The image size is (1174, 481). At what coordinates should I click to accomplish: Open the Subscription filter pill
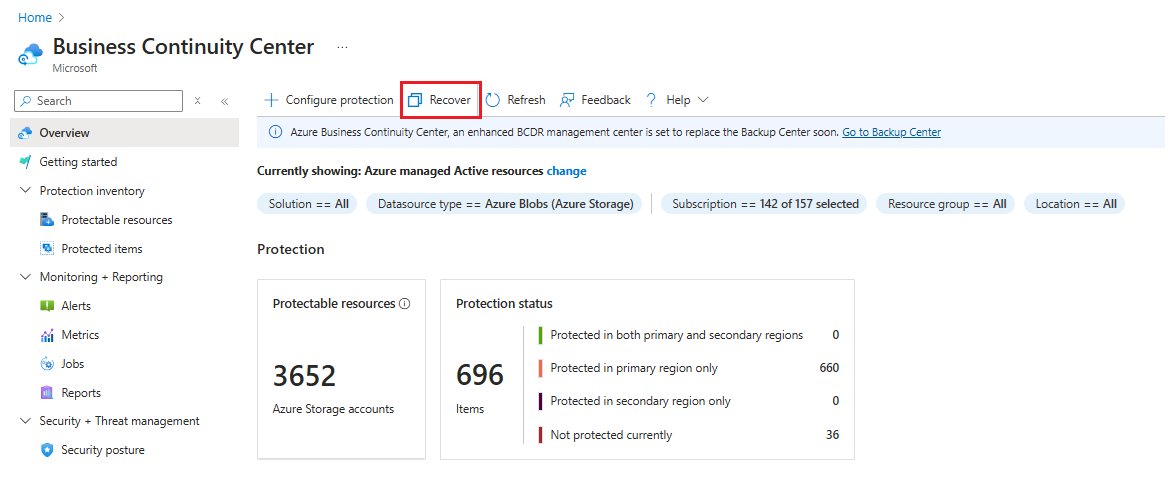tap(764, 204)
